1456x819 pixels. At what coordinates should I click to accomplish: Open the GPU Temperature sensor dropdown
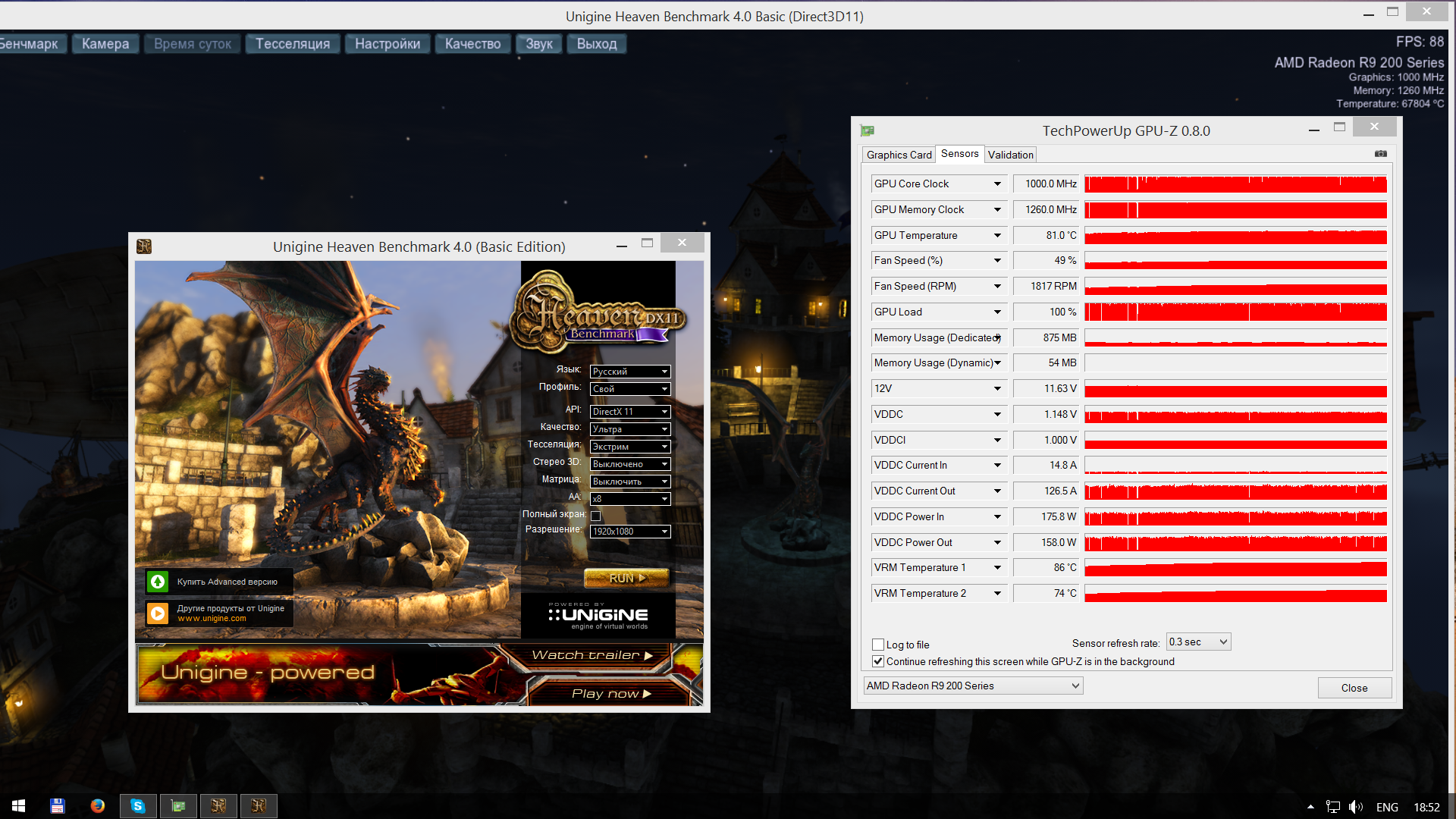pos(997,235)
